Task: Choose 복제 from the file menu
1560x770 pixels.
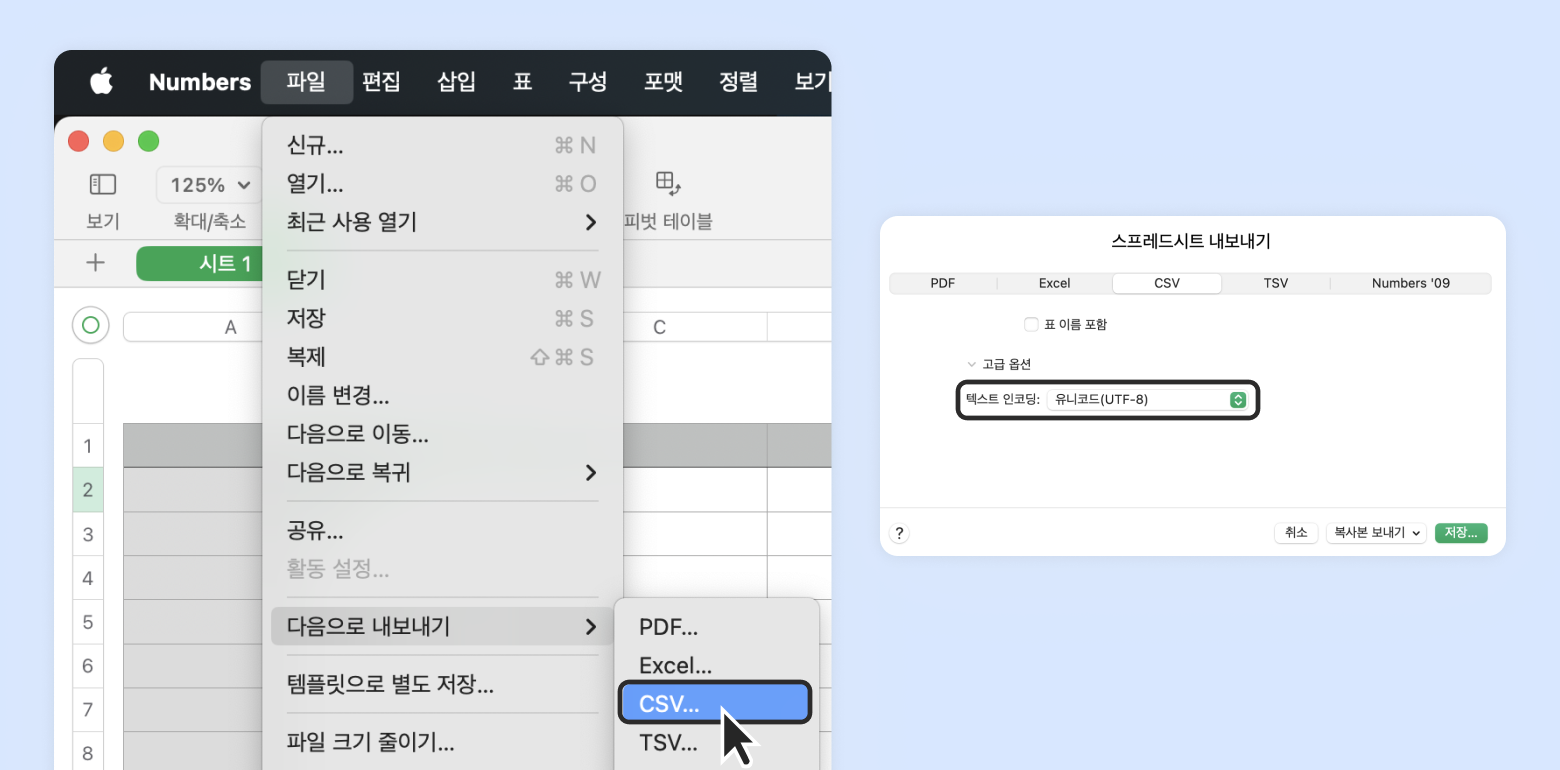Action: coord(442,357)
